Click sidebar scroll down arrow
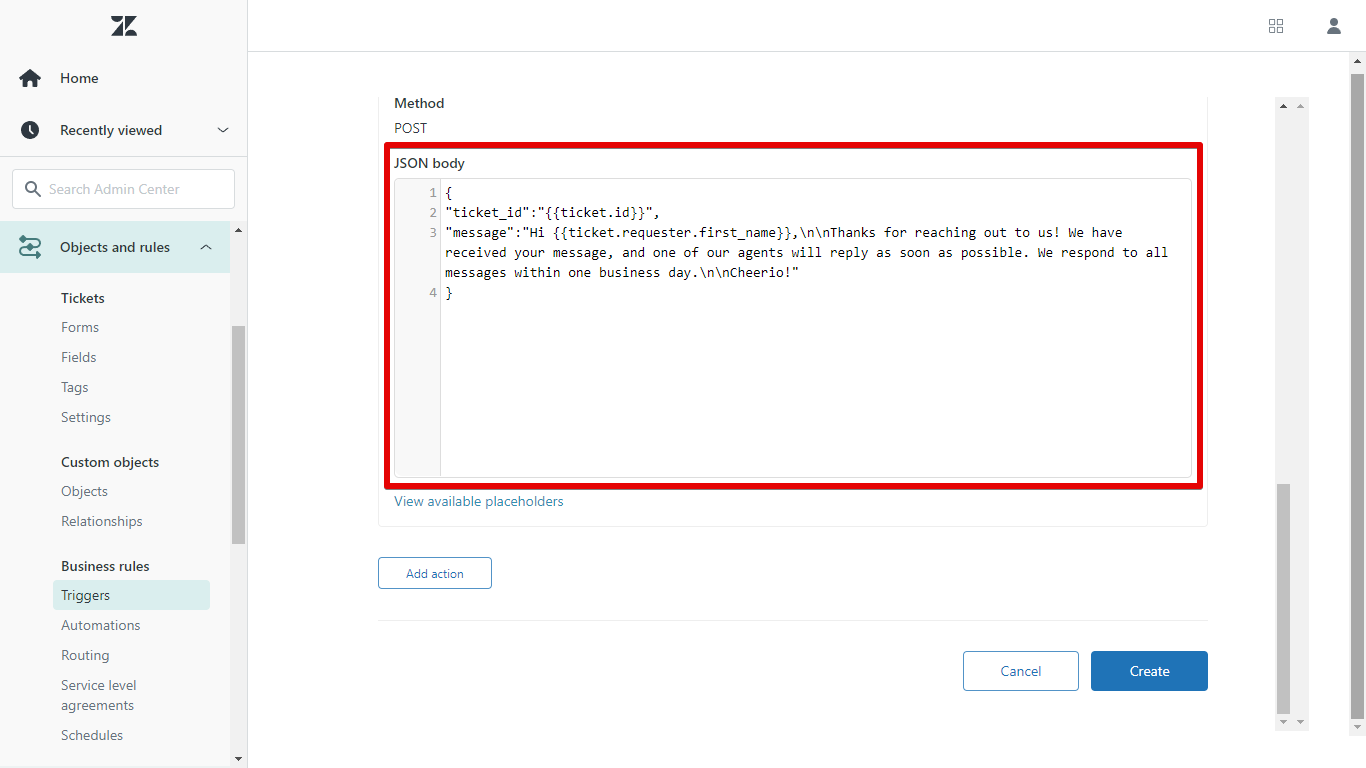 [x=238, y=759]
